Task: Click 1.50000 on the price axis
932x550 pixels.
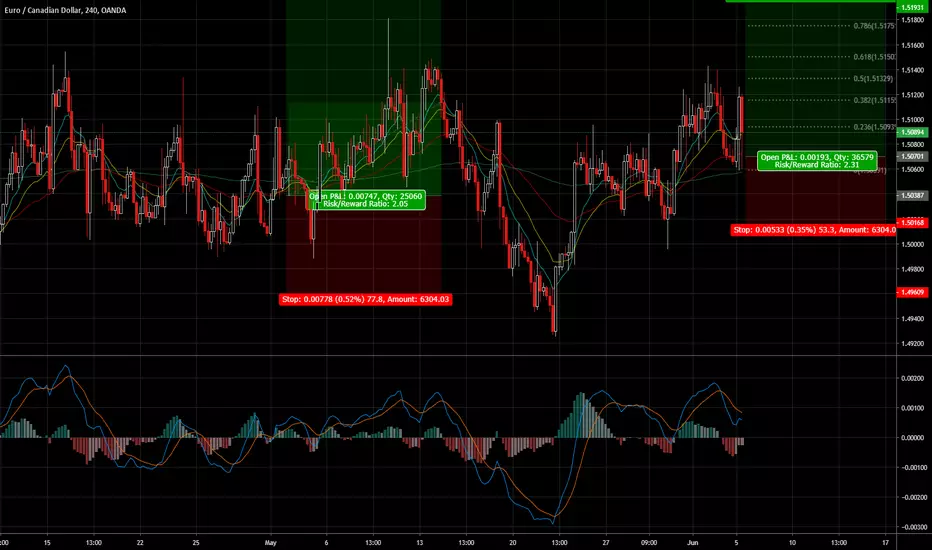Action: point(912,244)
